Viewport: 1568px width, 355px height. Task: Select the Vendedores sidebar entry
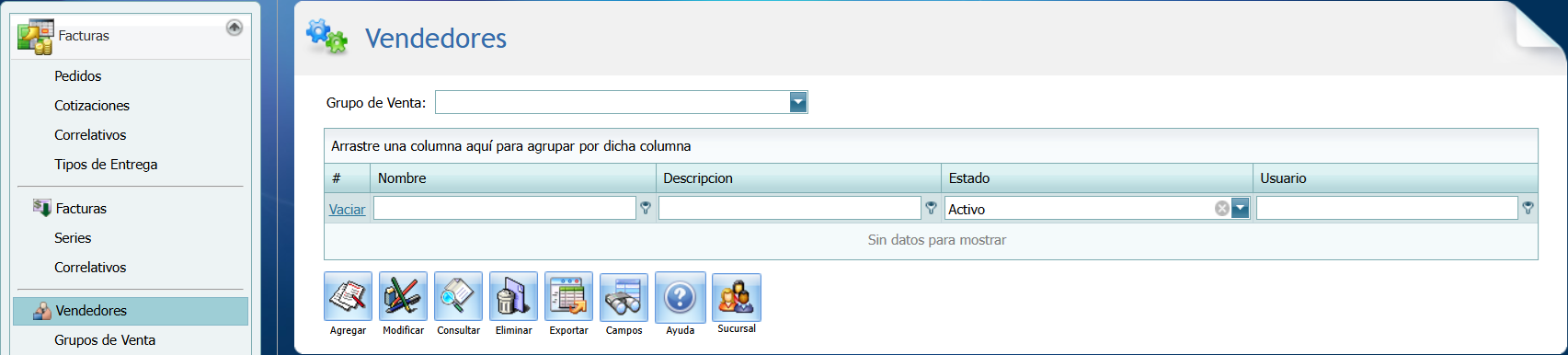(x=131, y=311)
